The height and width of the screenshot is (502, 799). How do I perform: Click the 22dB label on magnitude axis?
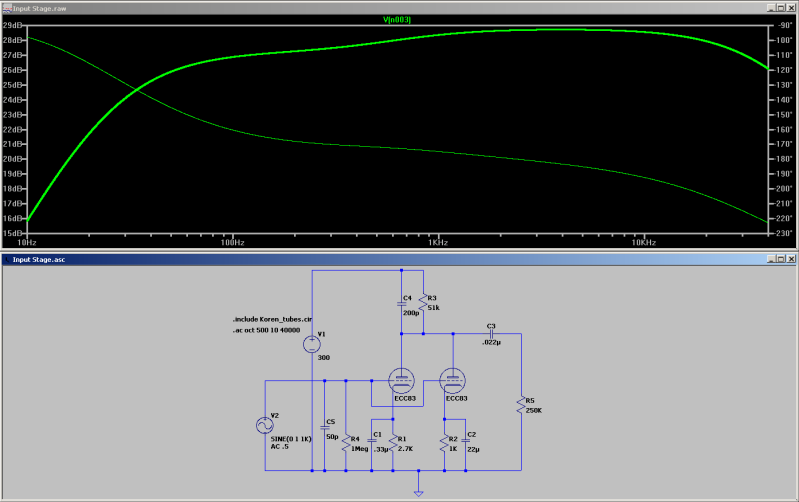click(13, 129)
